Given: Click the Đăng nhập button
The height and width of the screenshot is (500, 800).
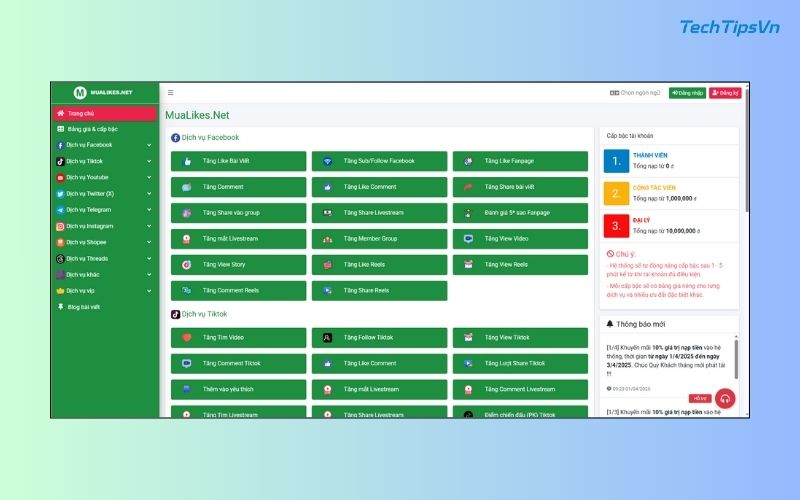Looking at the screenshot, I should (x=687, y=93).
